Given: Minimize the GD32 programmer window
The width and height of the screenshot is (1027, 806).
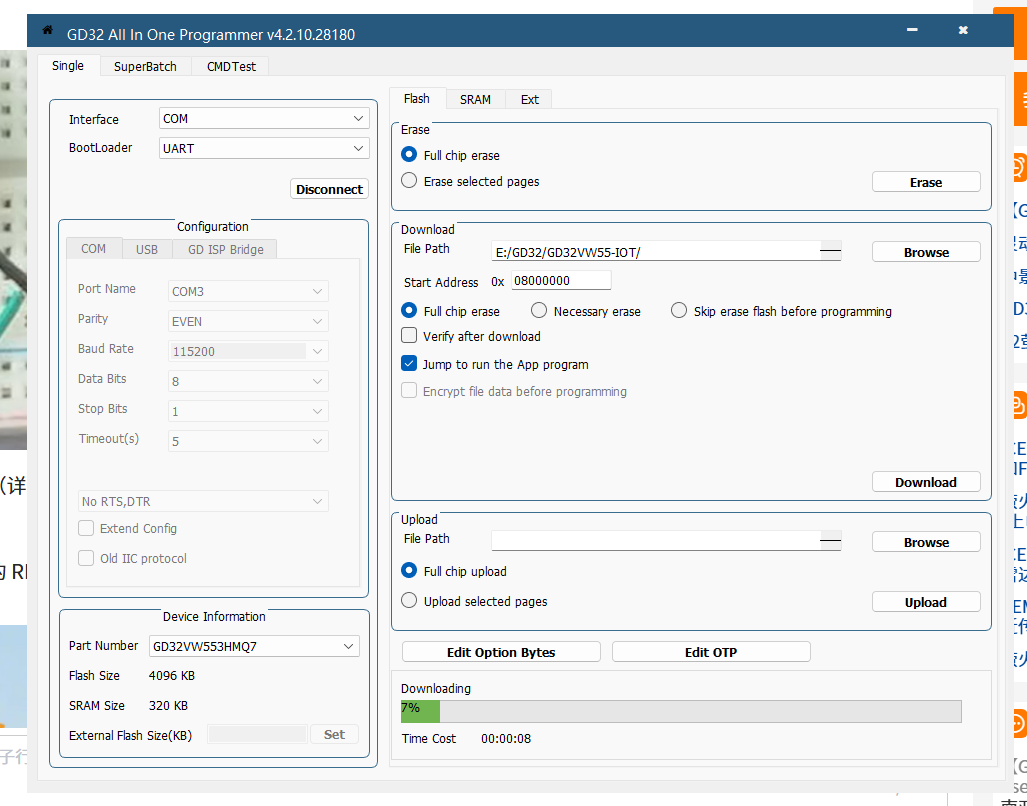Looking at the screenshot, I should 912,31.
